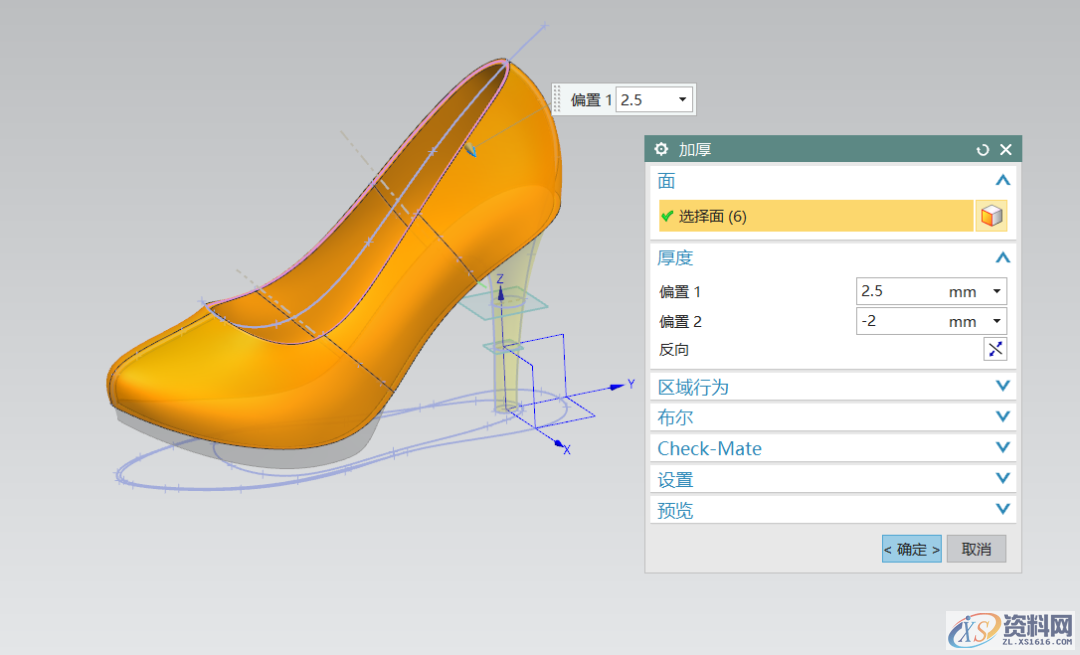This screenshot has height=655, width=1080.
Task: Expand the Boolean (布尔) section
Action: click(x=1003, y=417)
